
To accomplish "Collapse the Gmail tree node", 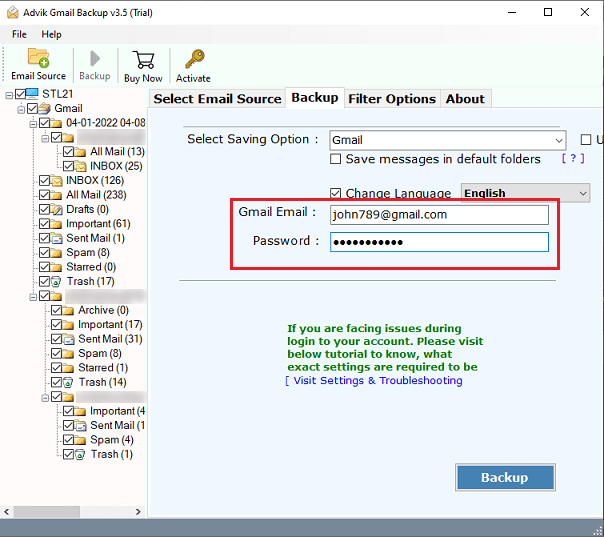I will click(x=21, y=110).
